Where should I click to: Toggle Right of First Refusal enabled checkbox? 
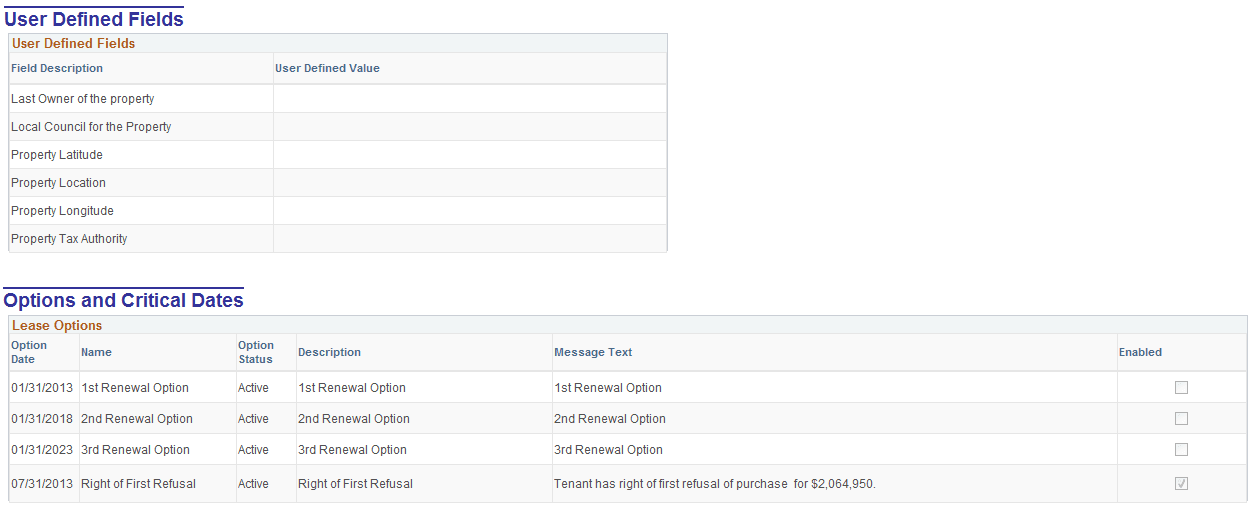coord(1181,484)
